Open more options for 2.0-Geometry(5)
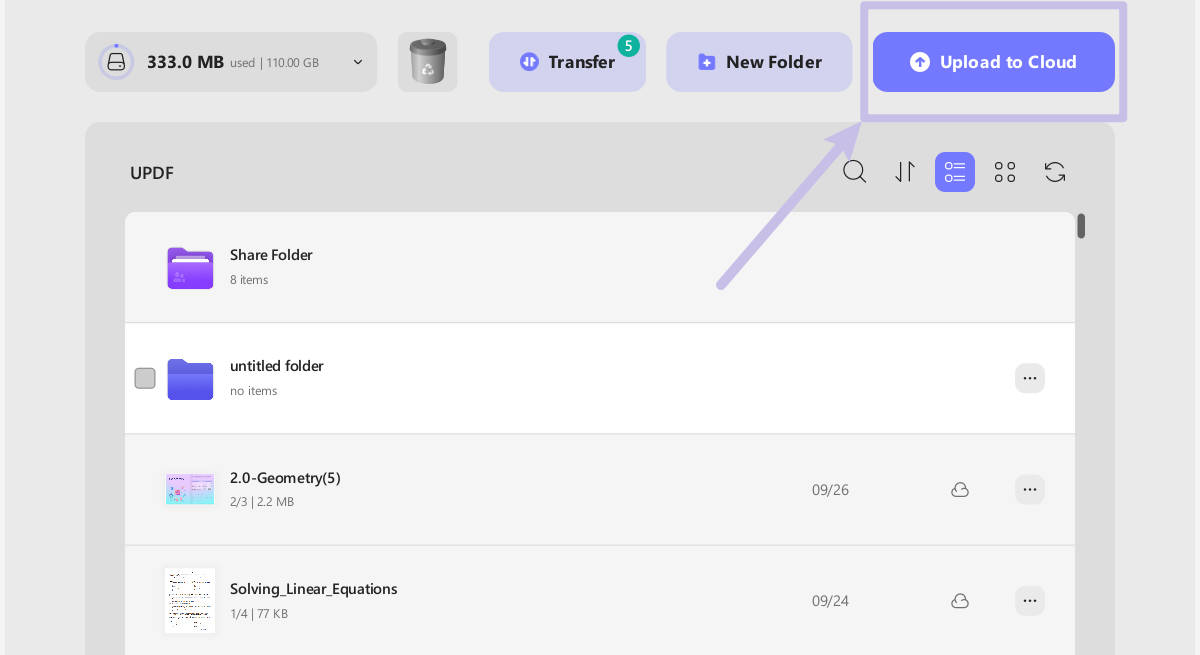 click(1030, 490)
